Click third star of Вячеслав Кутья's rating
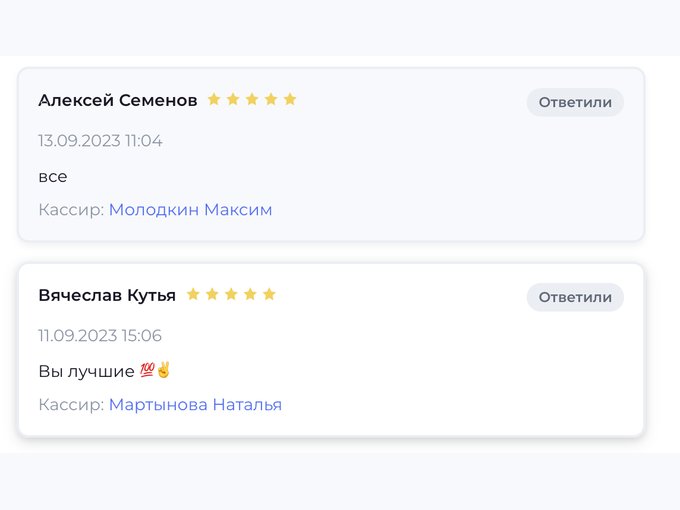Viewport: 680px width, 510px height. (231, 294)
